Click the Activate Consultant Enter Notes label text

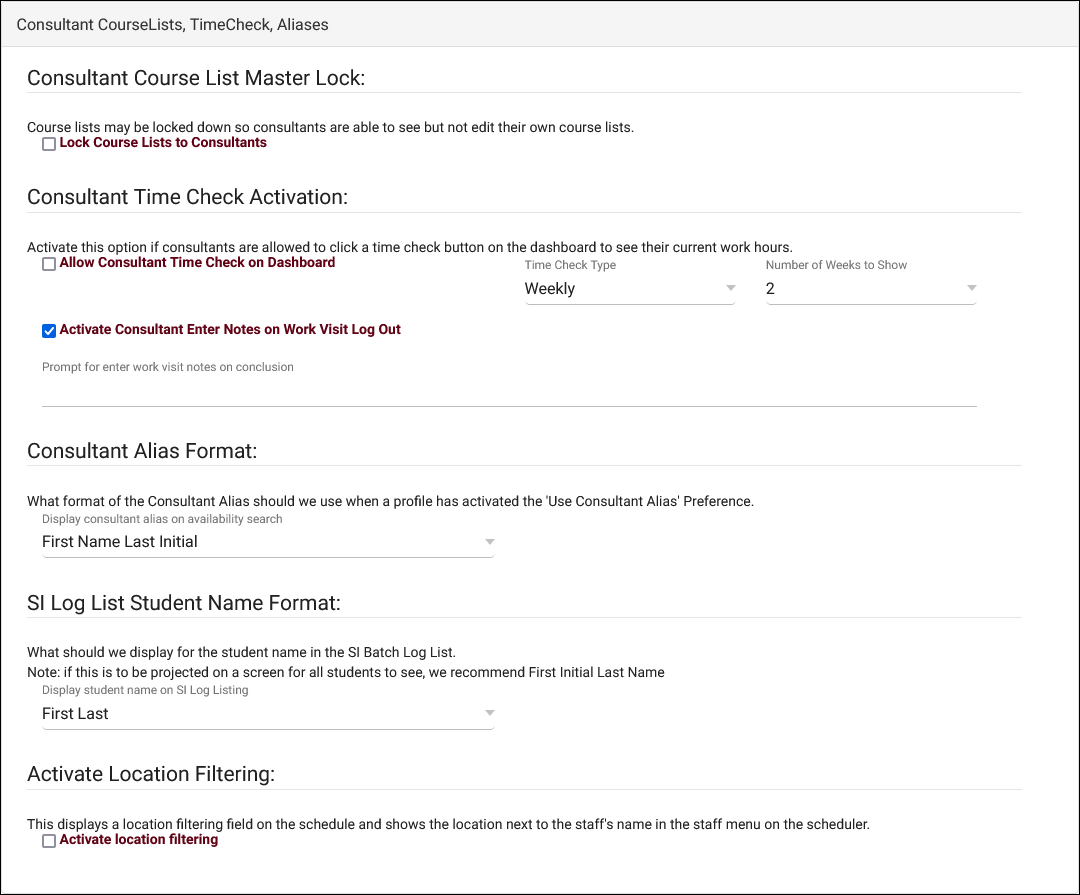230,330
